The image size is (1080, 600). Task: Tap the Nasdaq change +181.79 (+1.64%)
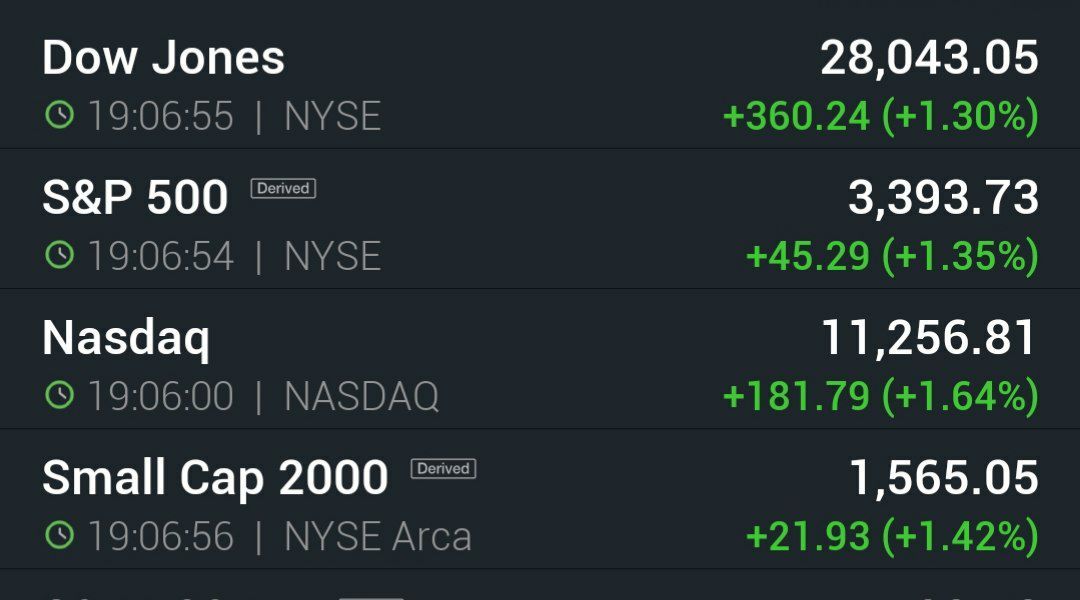pyautogui.click(x=880, y=396)
